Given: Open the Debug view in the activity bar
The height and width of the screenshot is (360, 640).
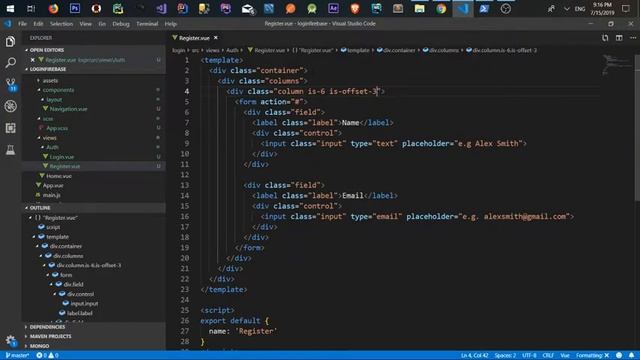Looking at the screenshot, I should [10, 106].
